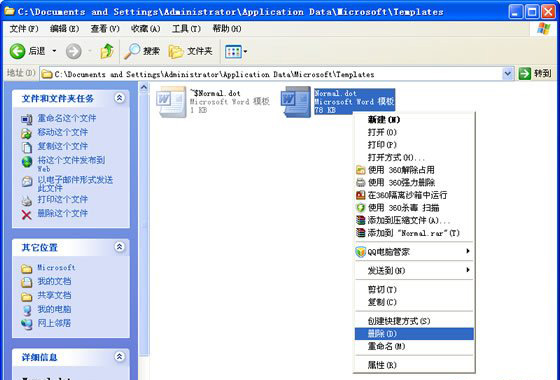Open the 收藏(A) menu
Image resolution: width=560 pixels, height=380 pixels.
click(145, 29)
